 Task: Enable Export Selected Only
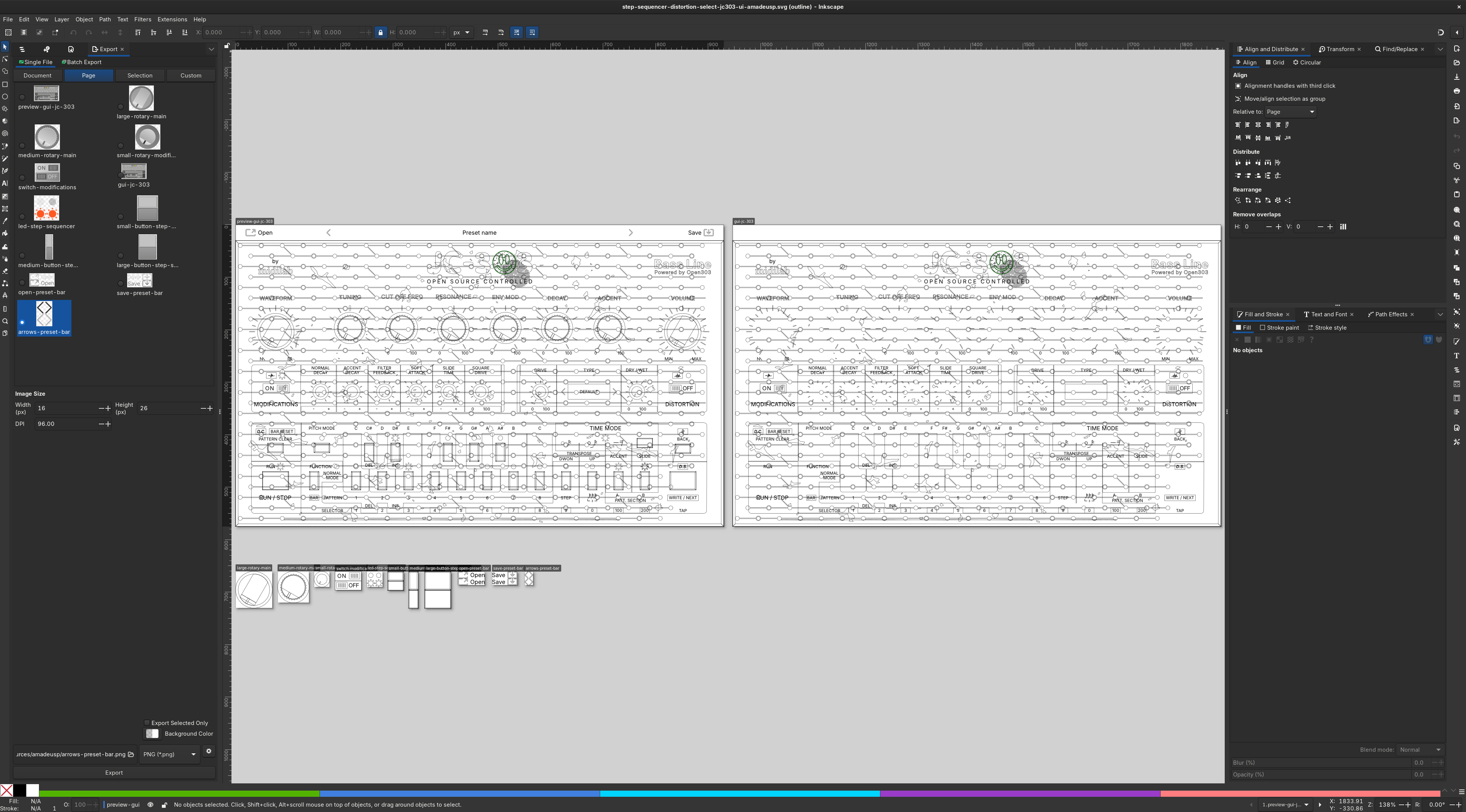tap(147, 723)
